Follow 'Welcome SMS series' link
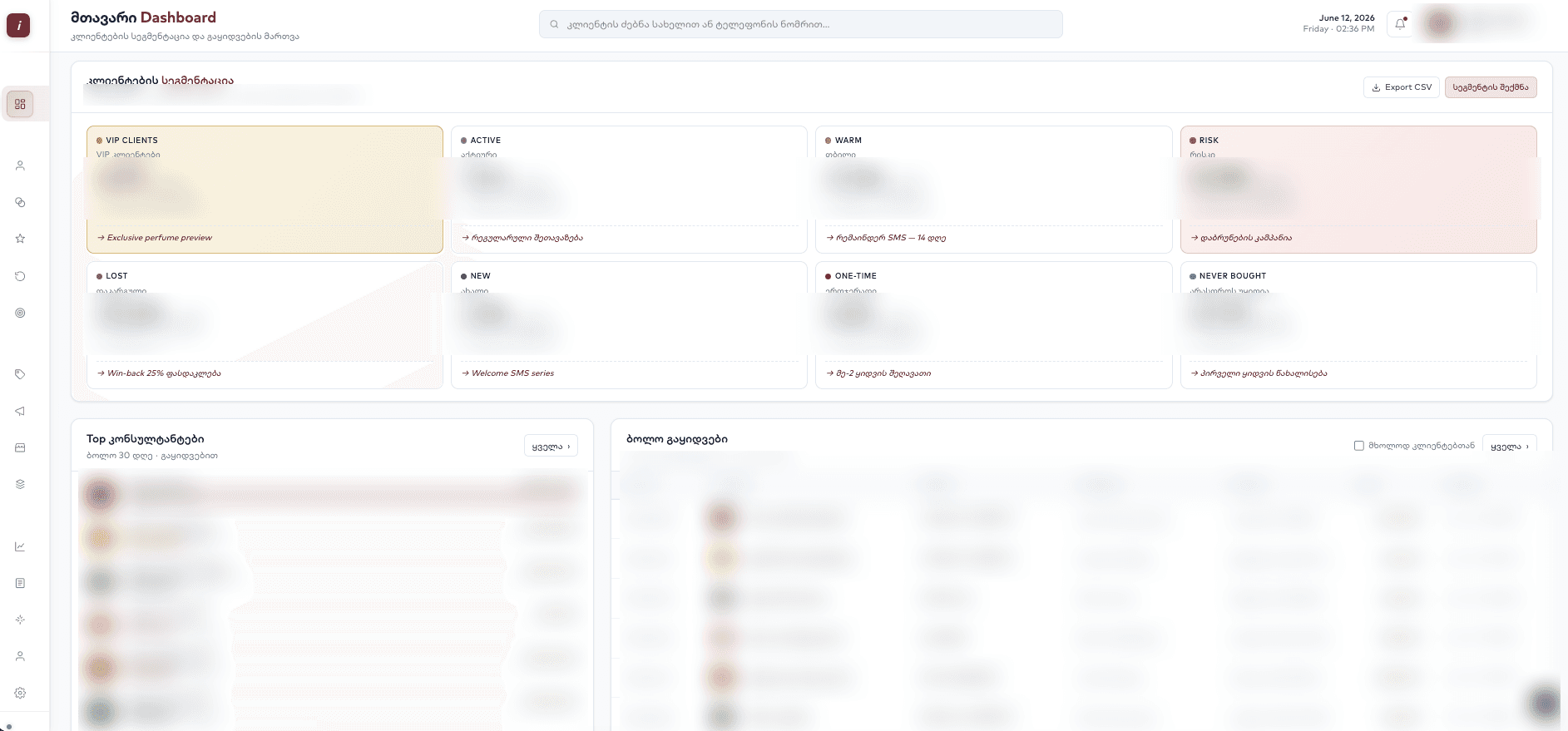1568x731 pixels. [507, 373]
